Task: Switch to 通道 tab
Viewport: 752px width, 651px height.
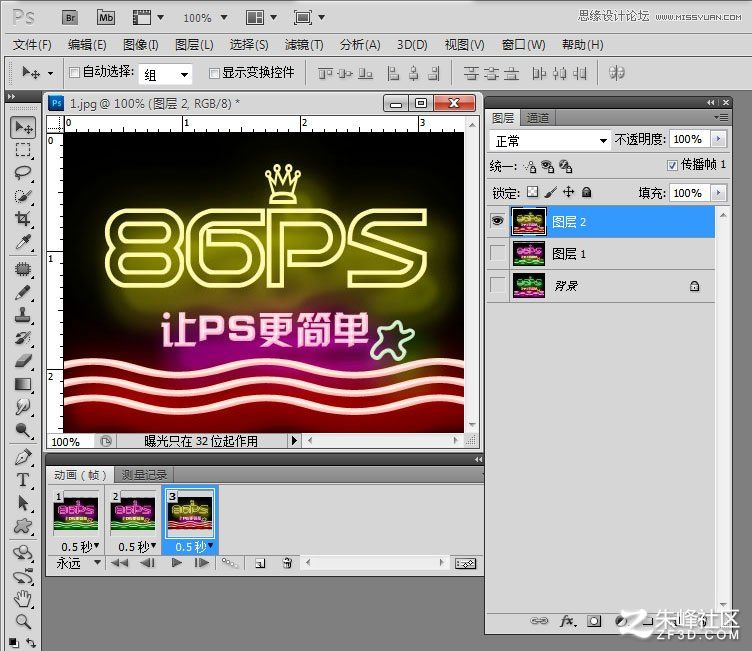Action: point(537,118)
